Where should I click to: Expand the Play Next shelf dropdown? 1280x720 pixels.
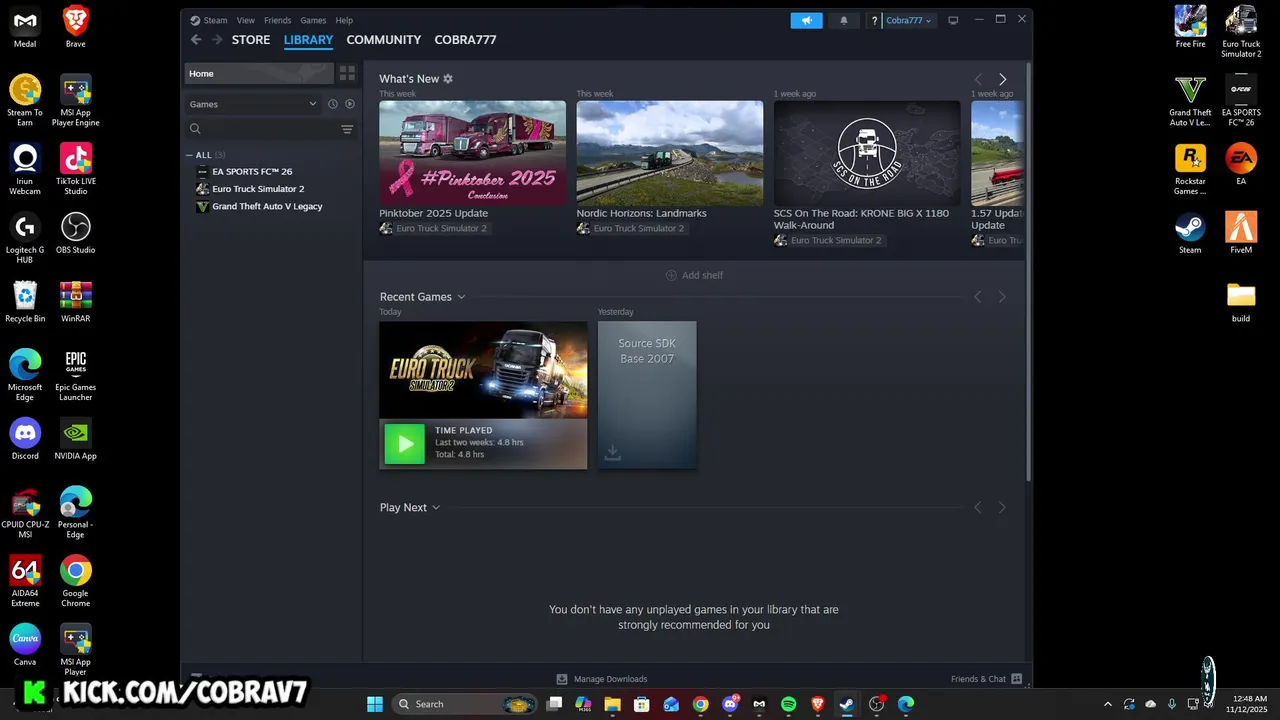pos(436,508)
